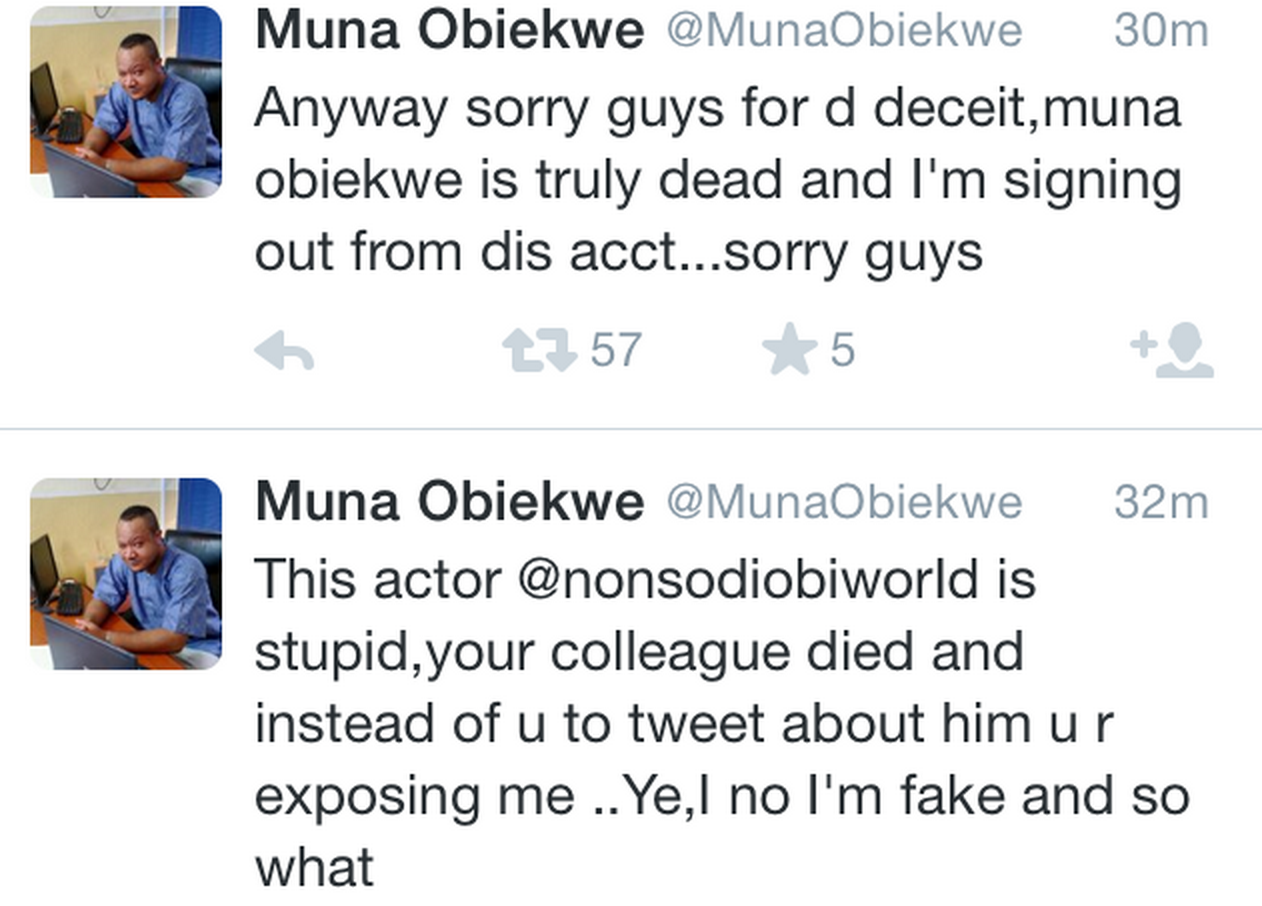1262x906 pixels.
Task: Favorite the tweet with the star icon
Action: click(x=789, y=352)
